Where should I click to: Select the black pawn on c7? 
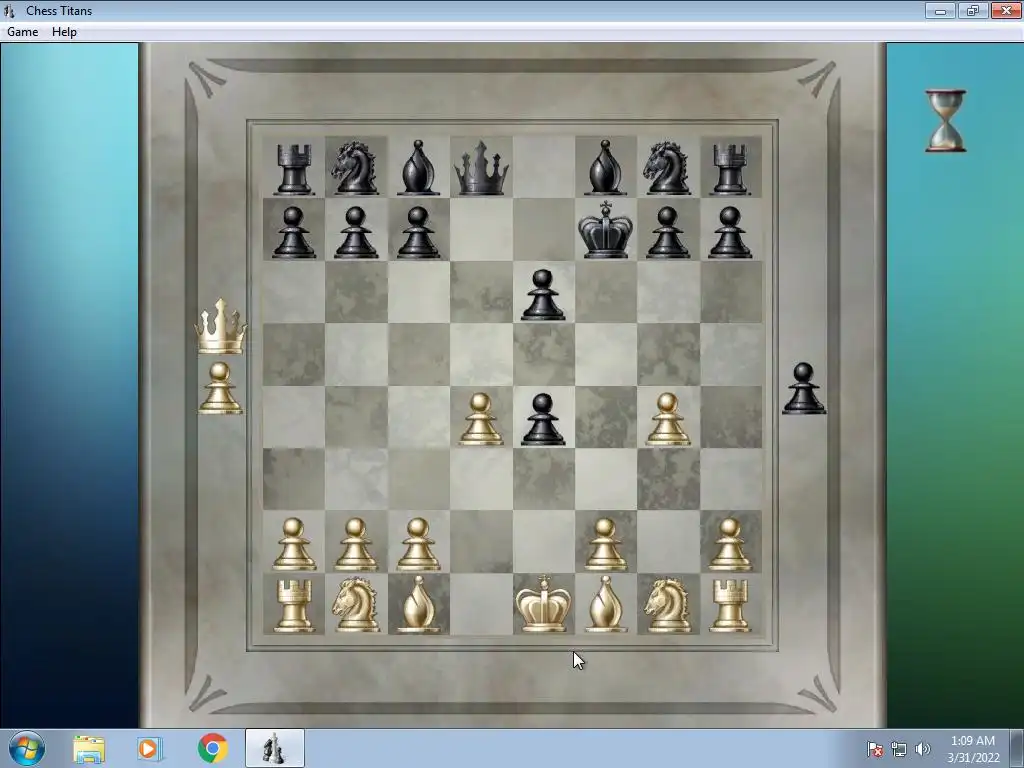[418, 232]
